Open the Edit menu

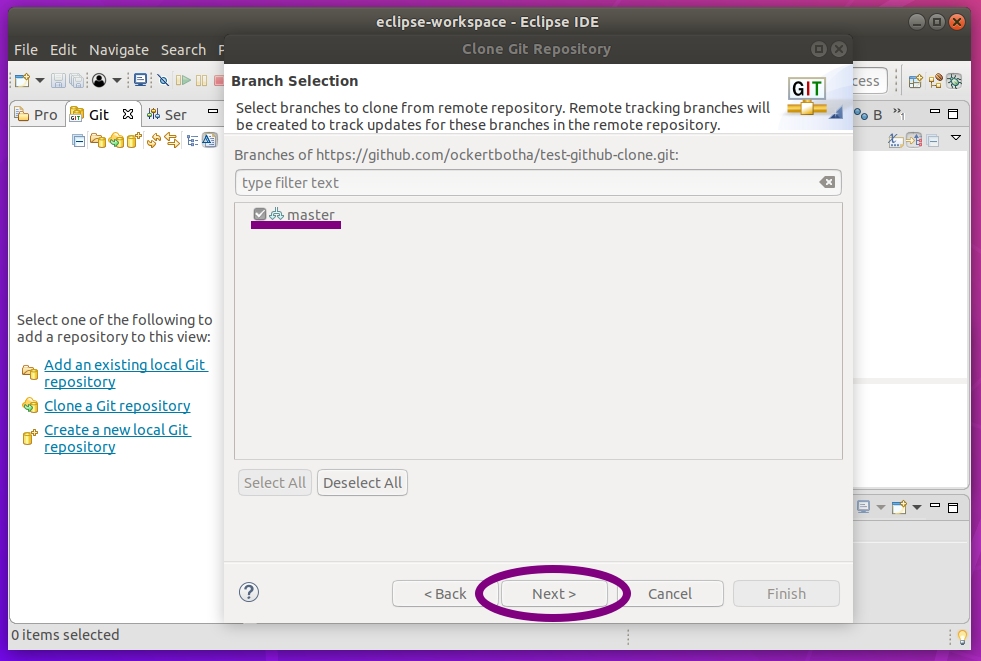(63, 49)
